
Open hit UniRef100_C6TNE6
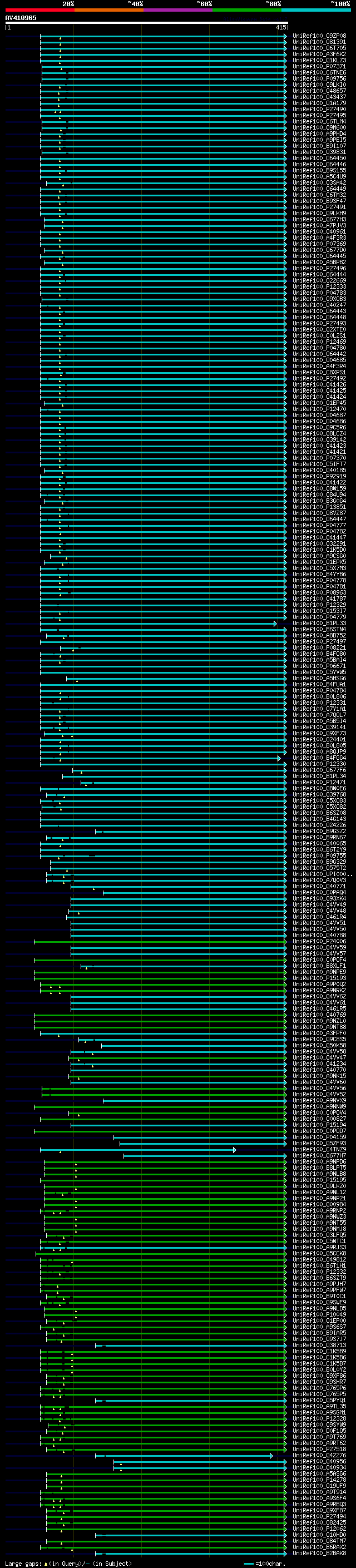click(319, 72)
